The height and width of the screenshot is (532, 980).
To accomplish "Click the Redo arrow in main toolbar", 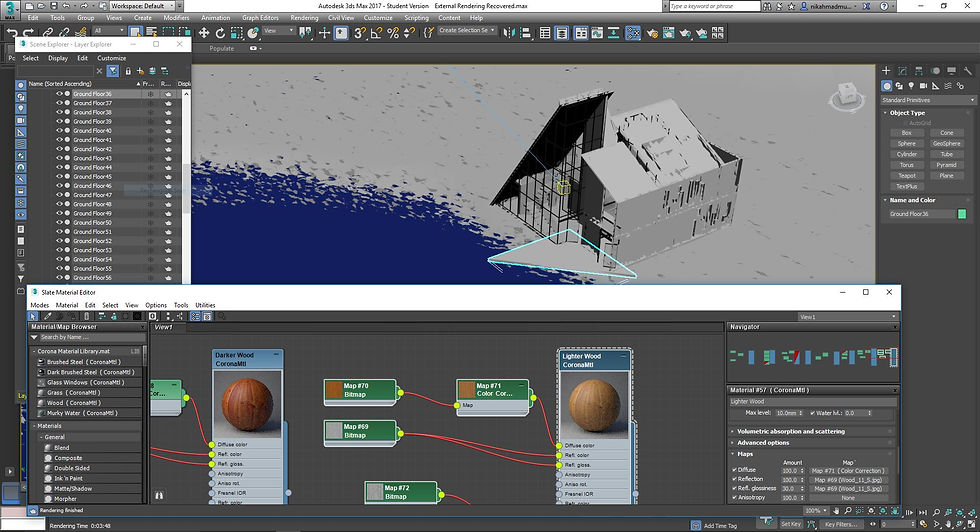I will tap(28, 33).
